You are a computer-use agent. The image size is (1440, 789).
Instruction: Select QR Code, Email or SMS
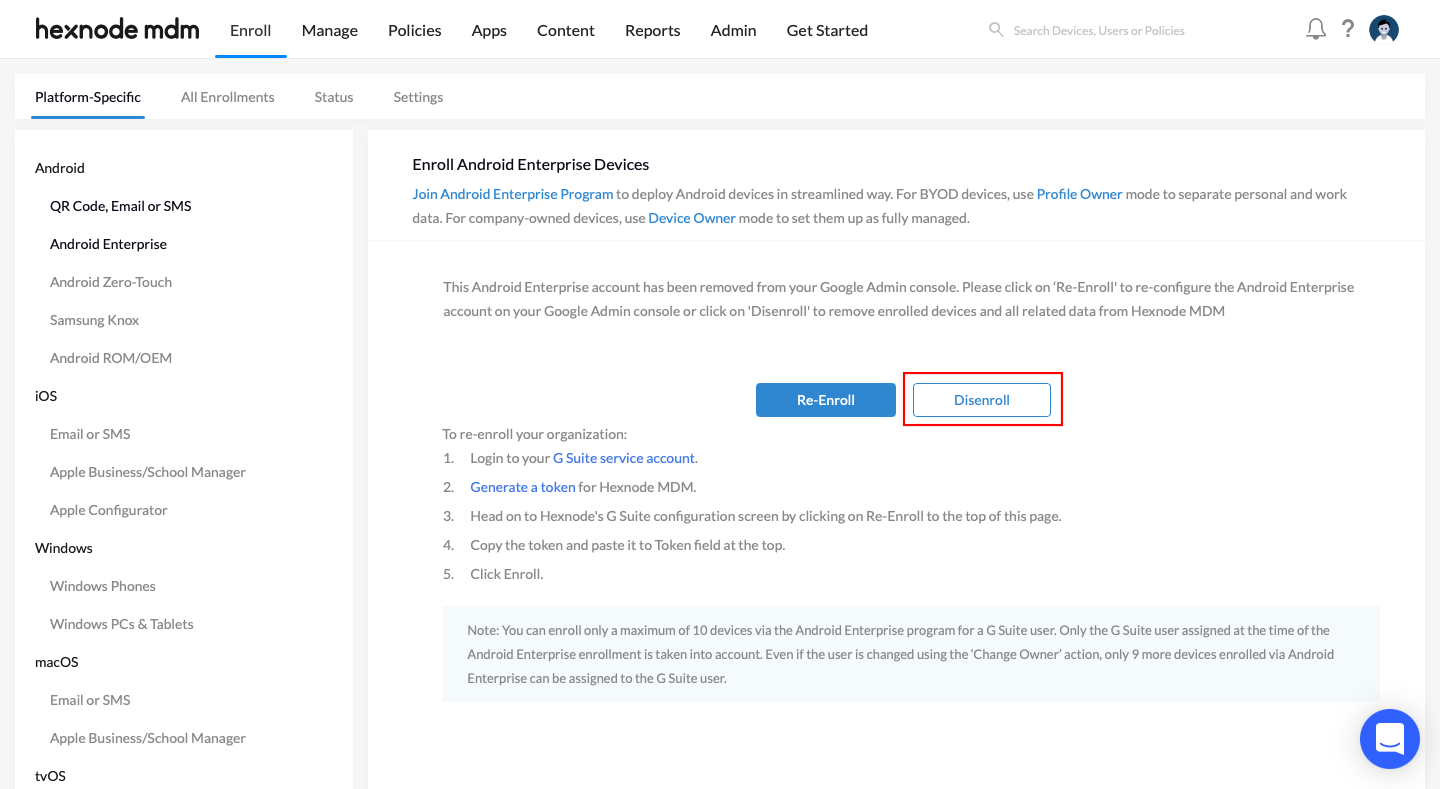tap(121, 206)
